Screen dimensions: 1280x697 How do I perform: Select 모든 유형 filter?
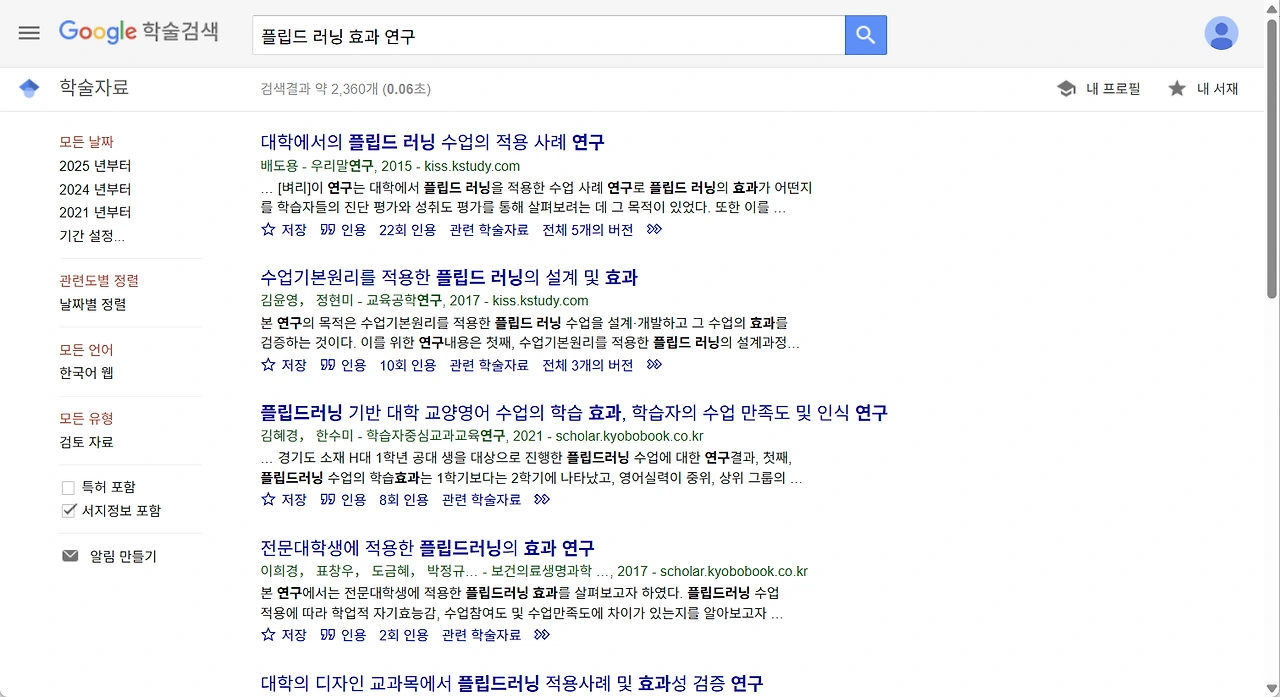coord(86,419)
